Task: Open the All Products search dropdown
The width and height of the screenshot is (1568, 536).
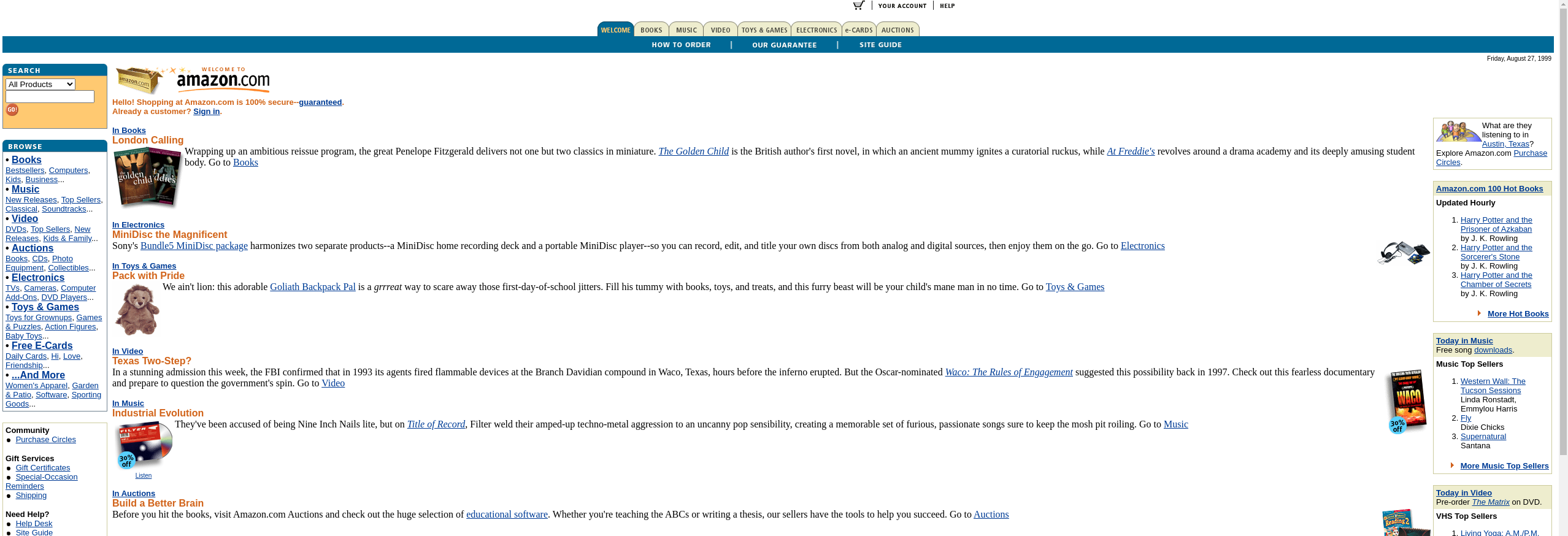Action: (40, 85)
